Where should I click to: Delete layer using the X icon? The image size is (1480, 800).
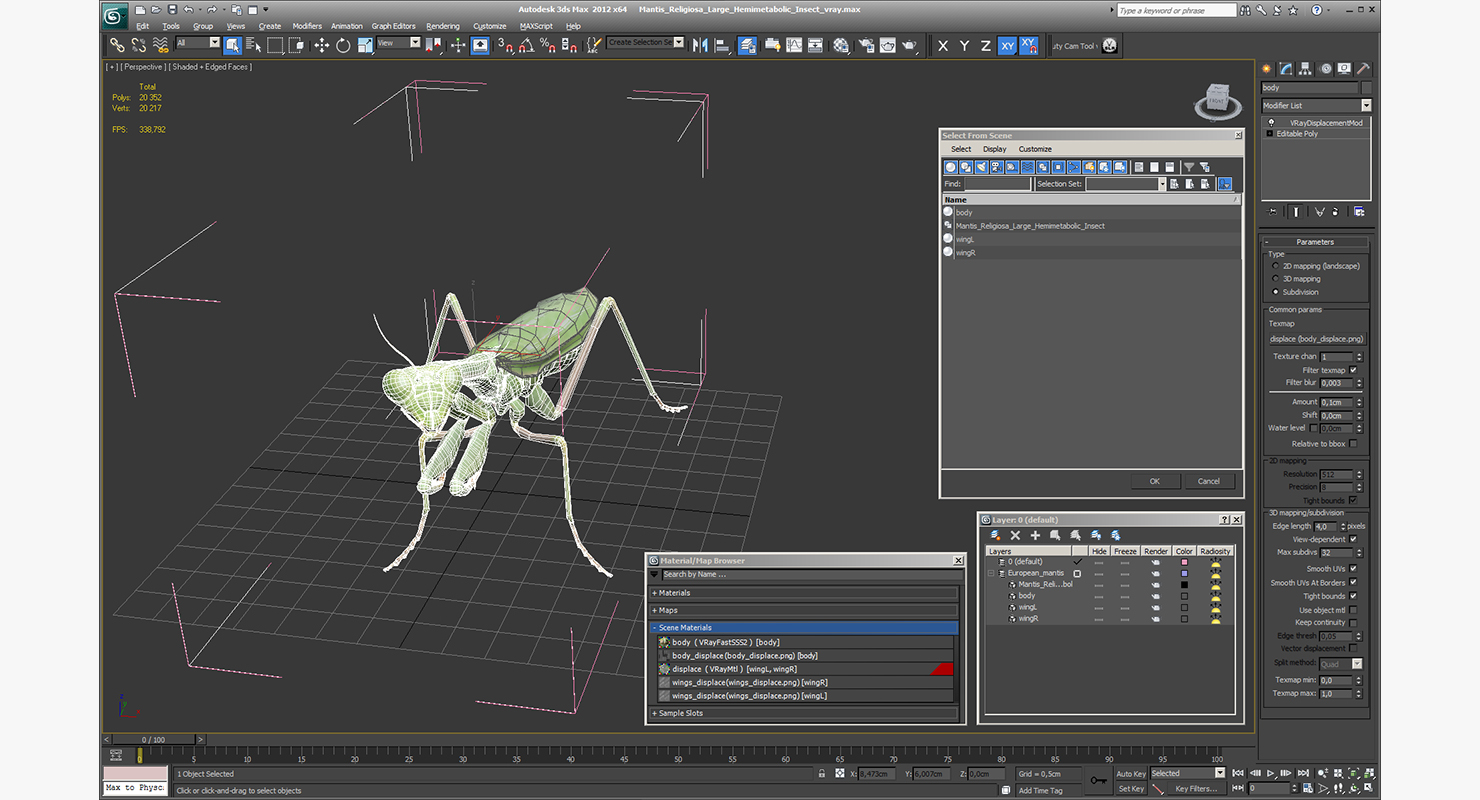click(1015, 536)
